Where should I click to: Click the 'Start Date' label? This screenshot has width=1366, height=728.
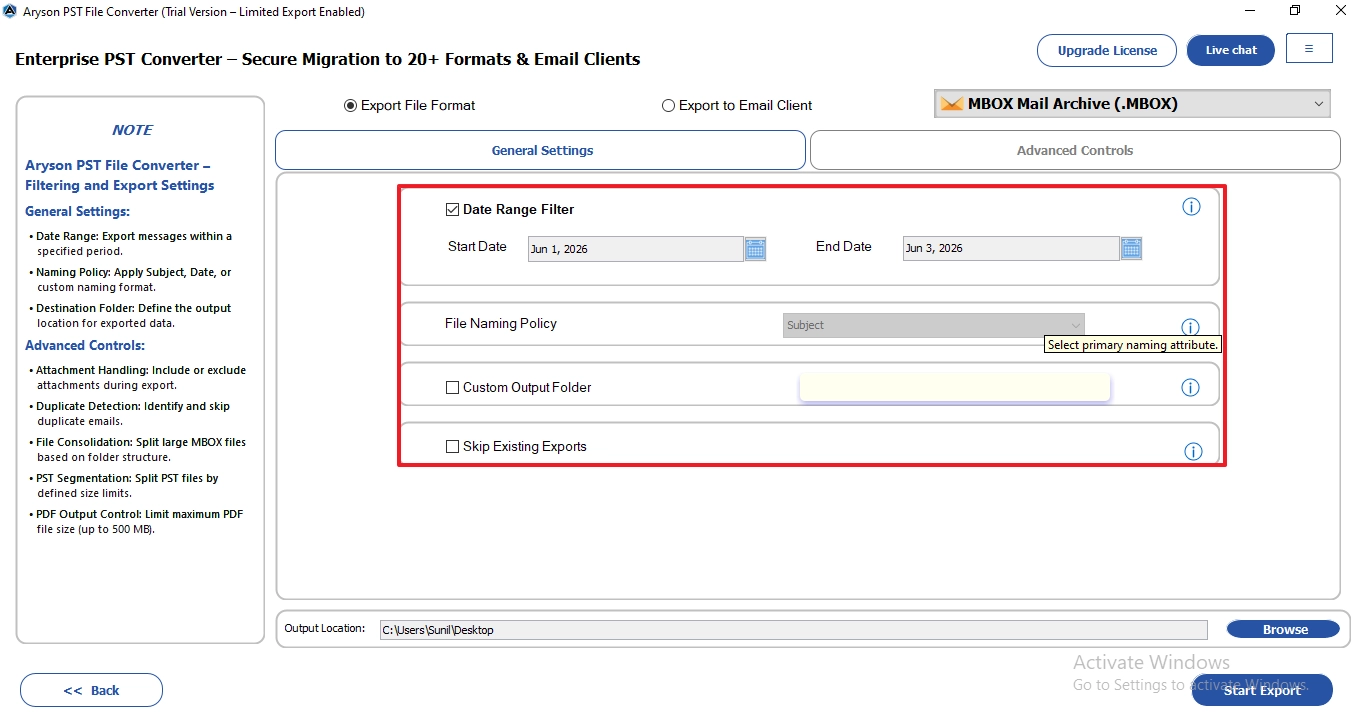[477, 247]
